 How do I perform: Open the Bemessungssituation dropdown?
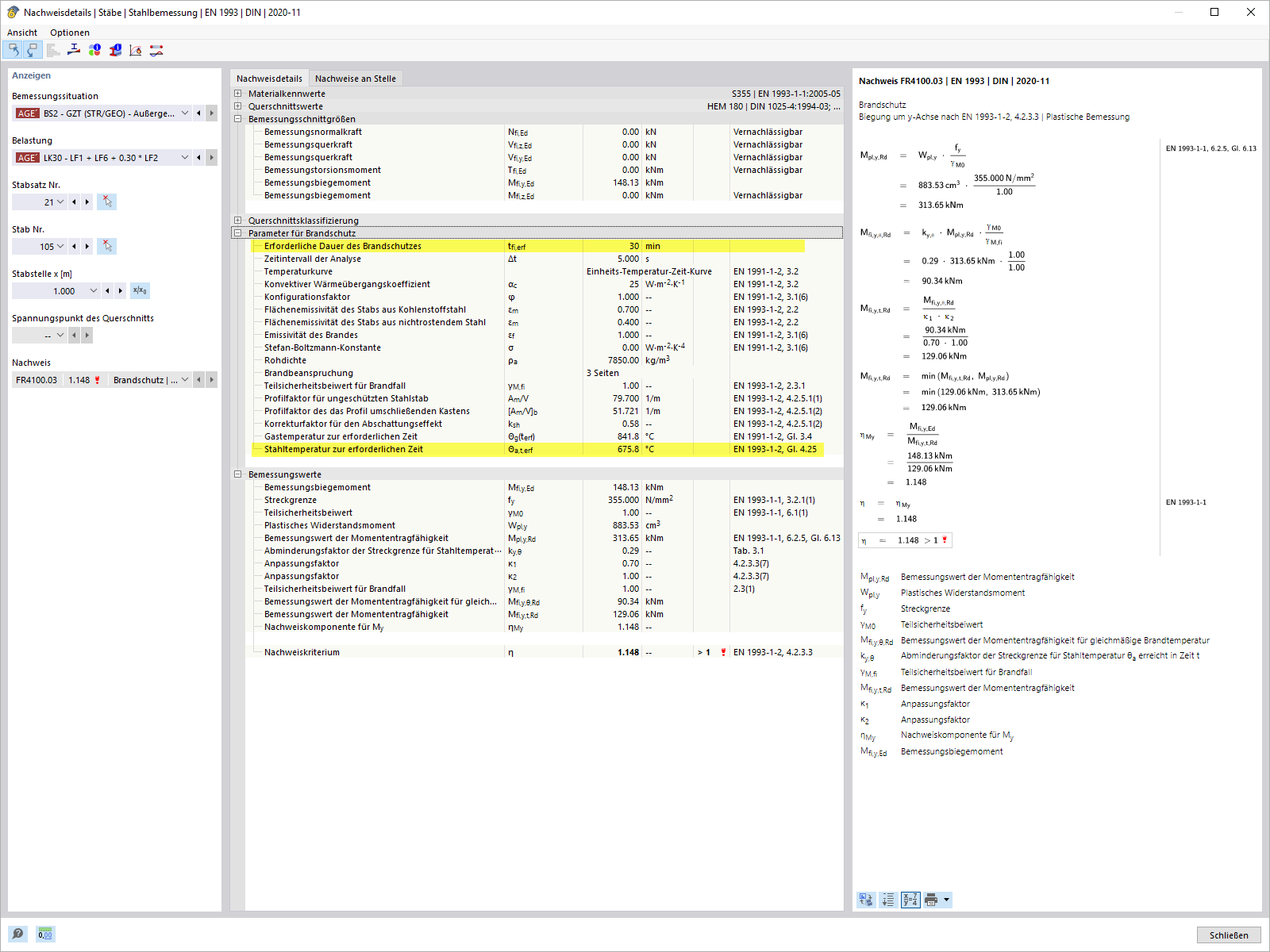(184, 113)
